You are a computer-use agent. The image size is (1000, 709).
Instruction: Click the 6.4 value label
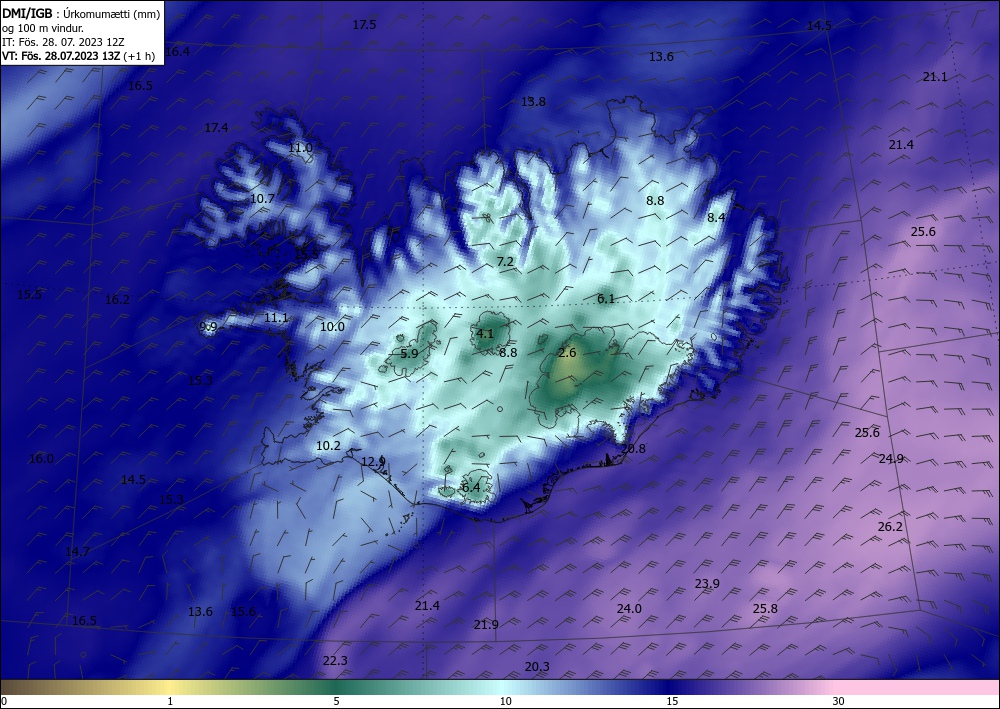471,488
